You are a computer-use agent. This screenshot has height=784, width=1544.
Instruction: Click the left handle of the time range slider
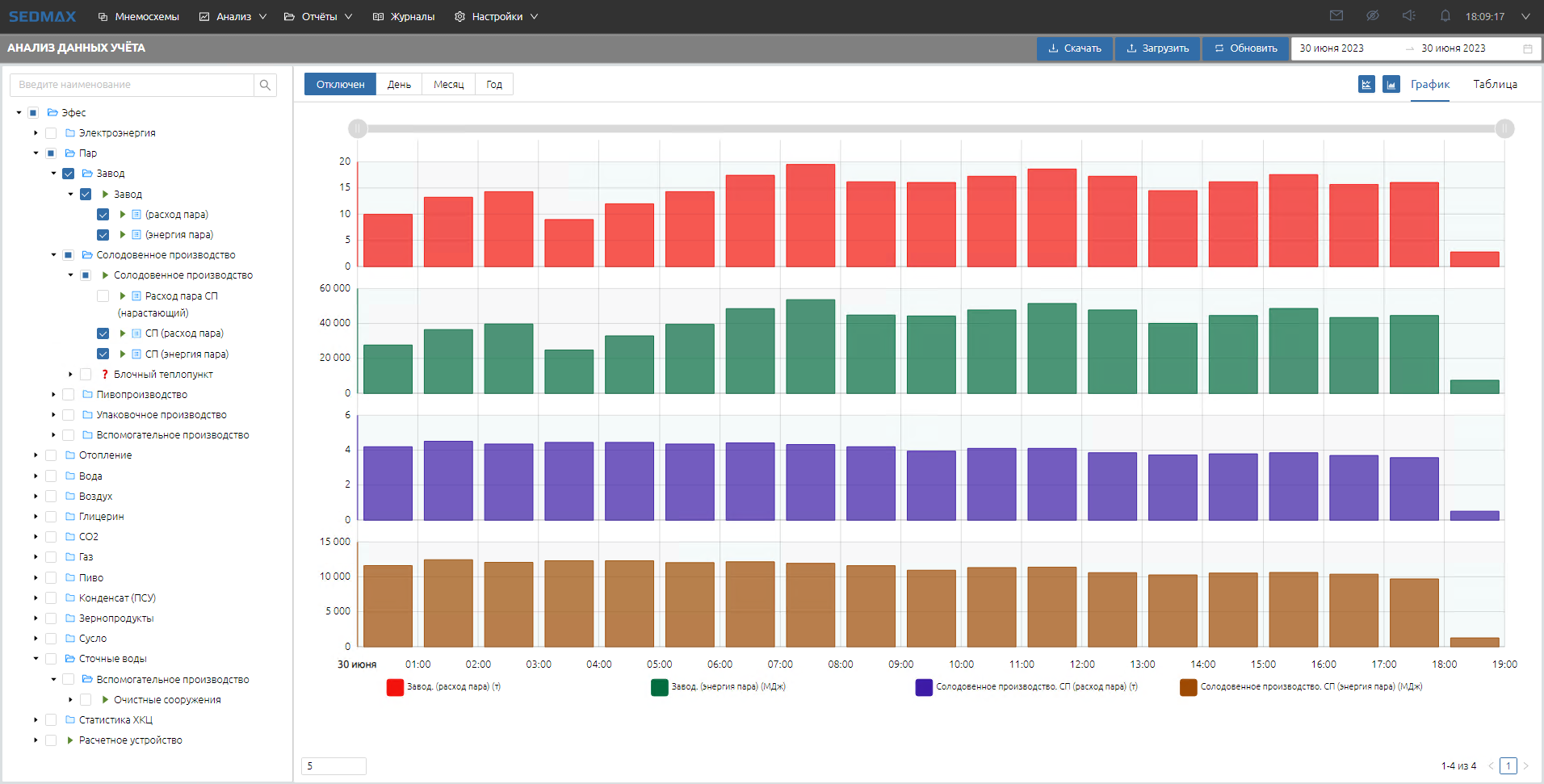coord(358,128)
